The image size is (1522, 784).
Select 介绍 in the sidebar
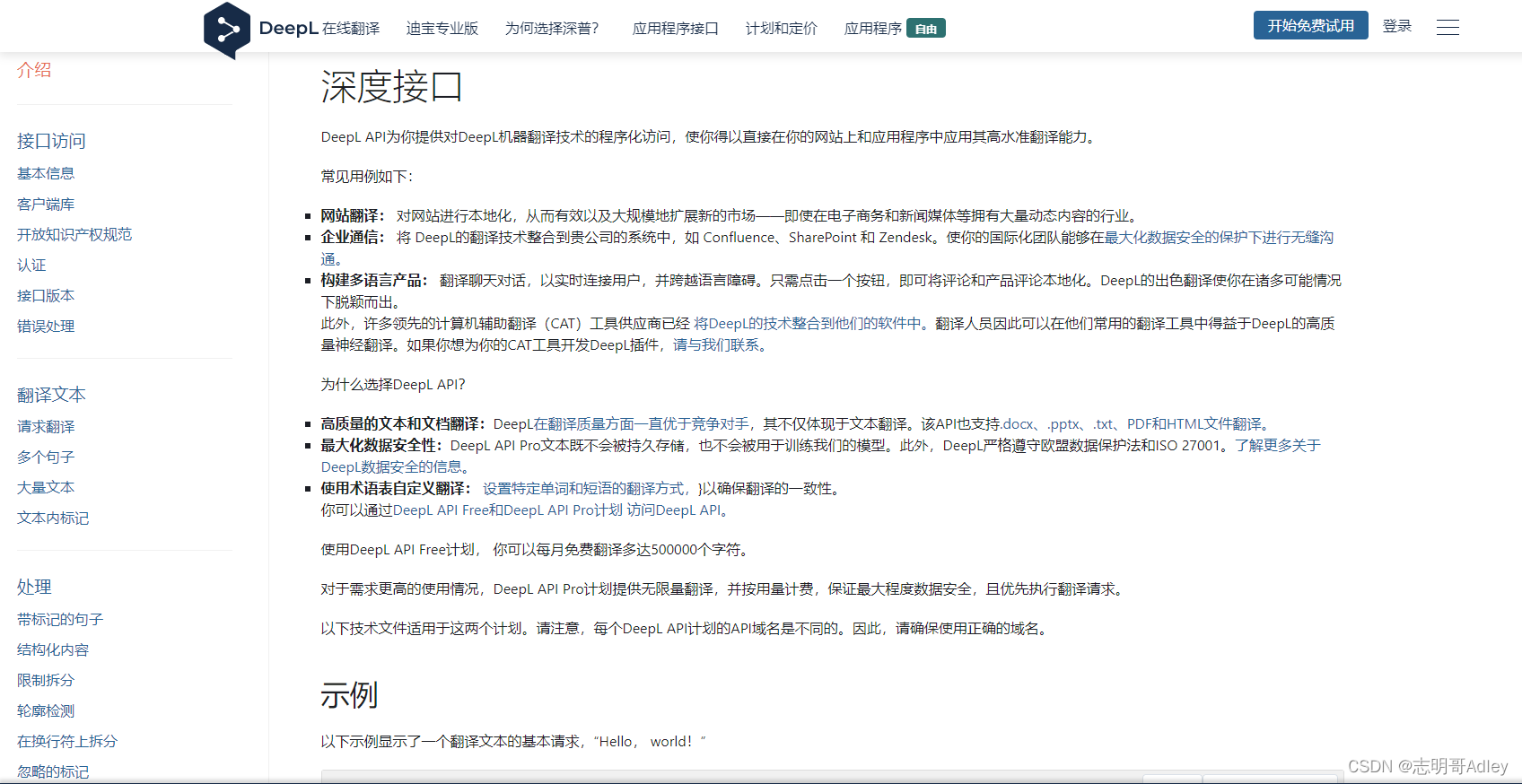34,70
